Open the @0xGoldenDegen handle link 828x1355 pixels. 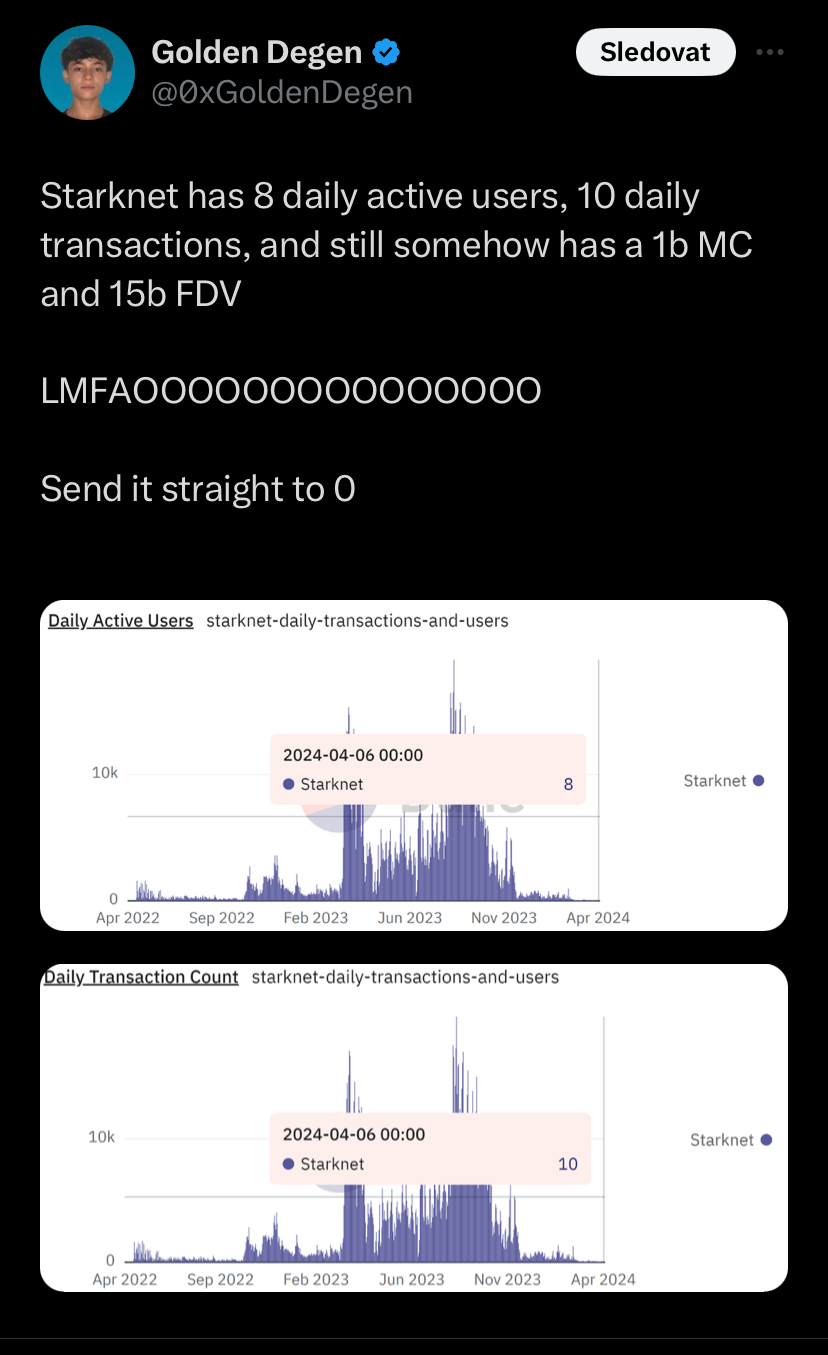tap(281, 92)
